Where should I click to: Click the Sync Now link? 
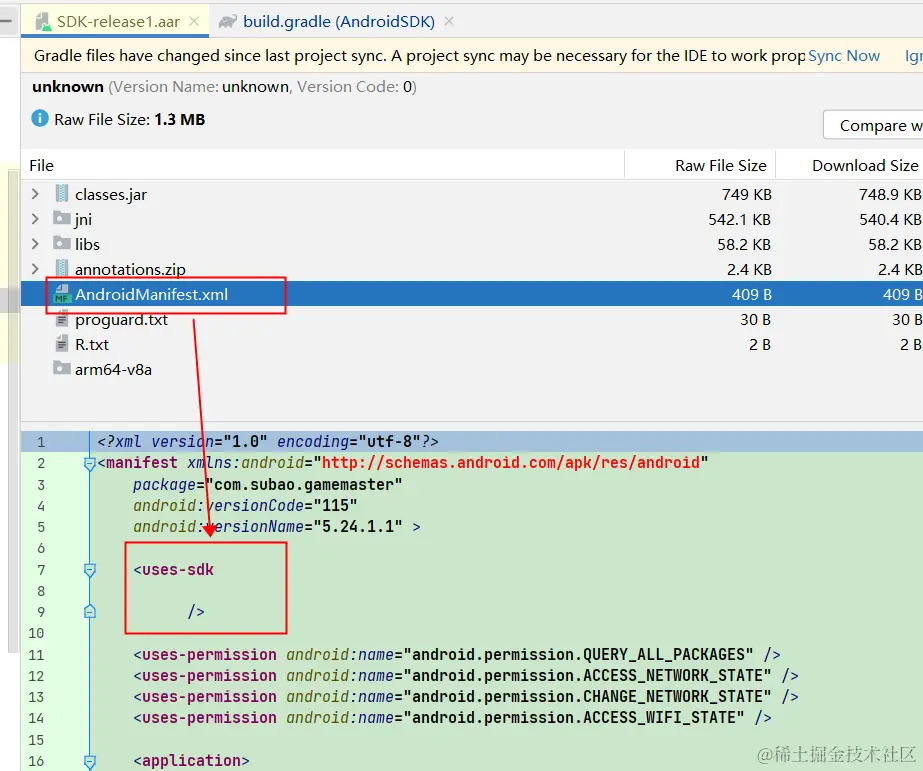(844, 56)
